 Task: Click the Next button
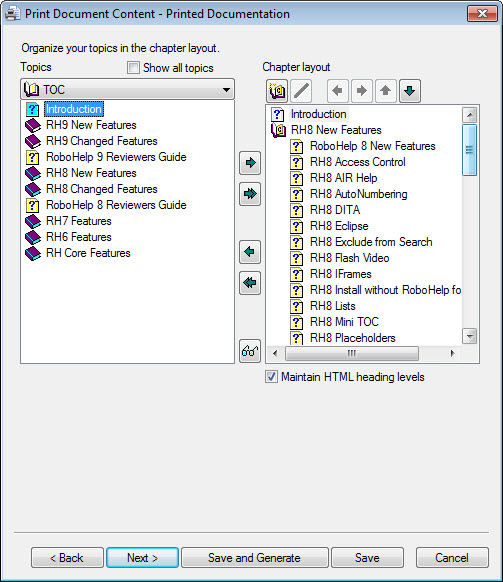point(143,558)
